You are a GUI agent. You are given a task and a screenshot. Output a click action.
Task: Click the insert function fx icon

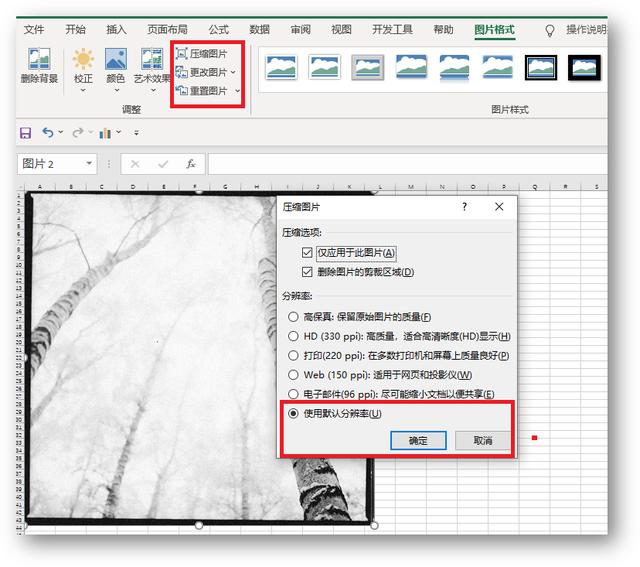190,163
